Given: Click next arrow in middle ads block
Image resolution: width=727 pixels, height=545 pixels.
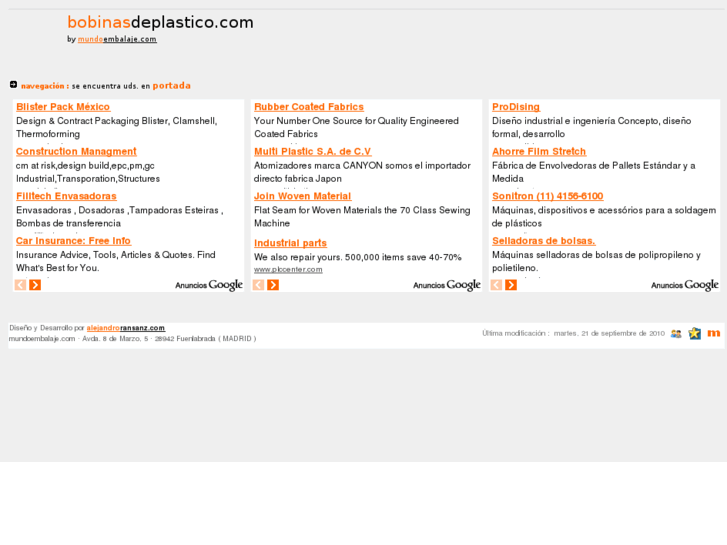Looking at the screenshot, I should [273, 285].
